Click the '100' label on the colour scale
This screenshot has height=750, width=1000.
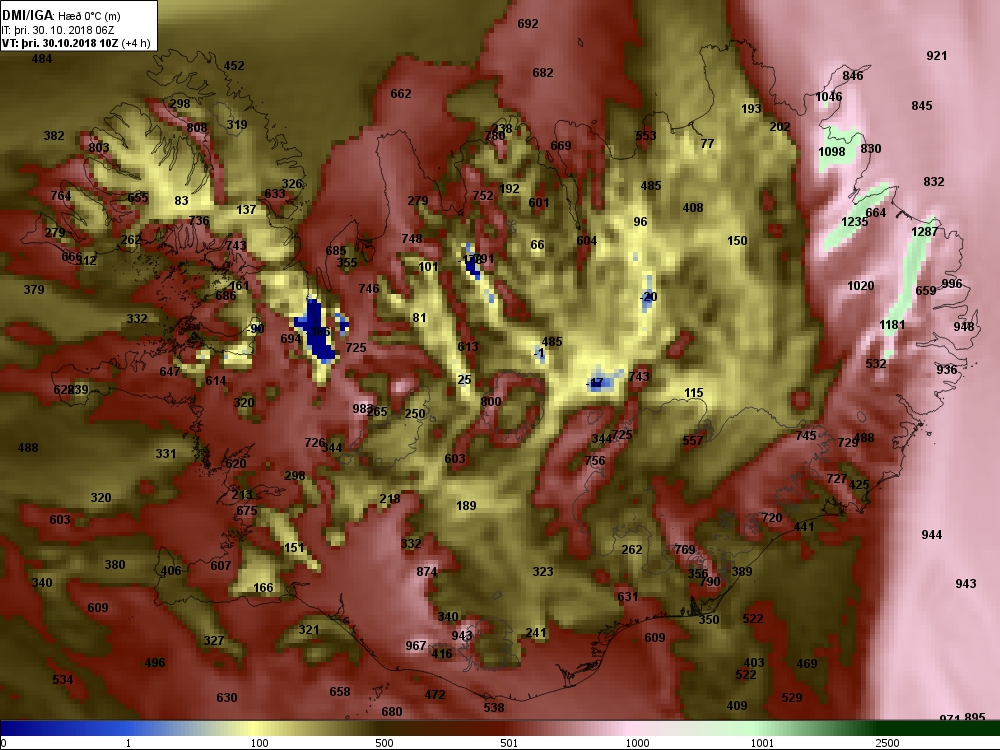[260, 743]
